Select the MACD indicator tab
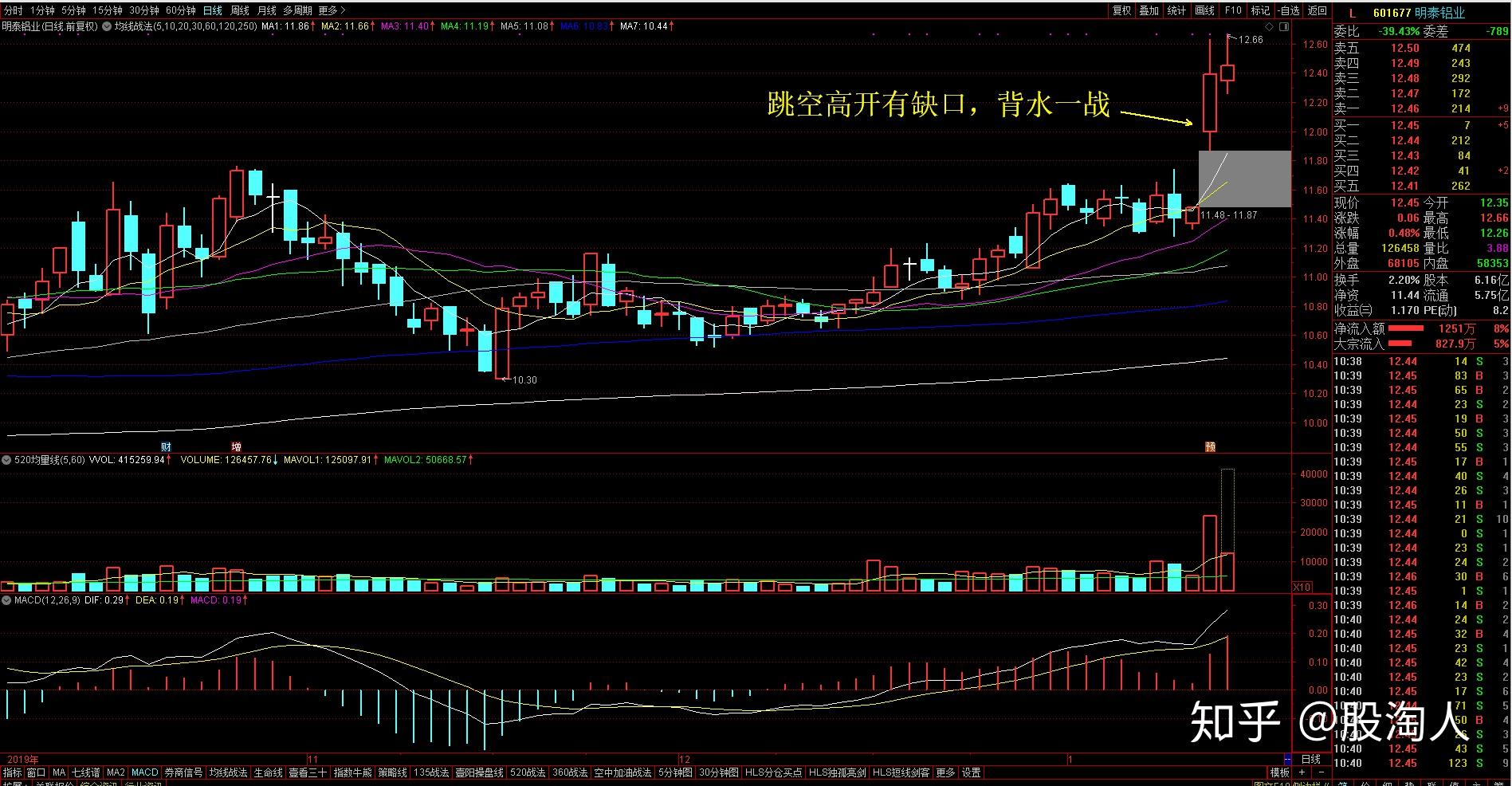 pos(144,772)
